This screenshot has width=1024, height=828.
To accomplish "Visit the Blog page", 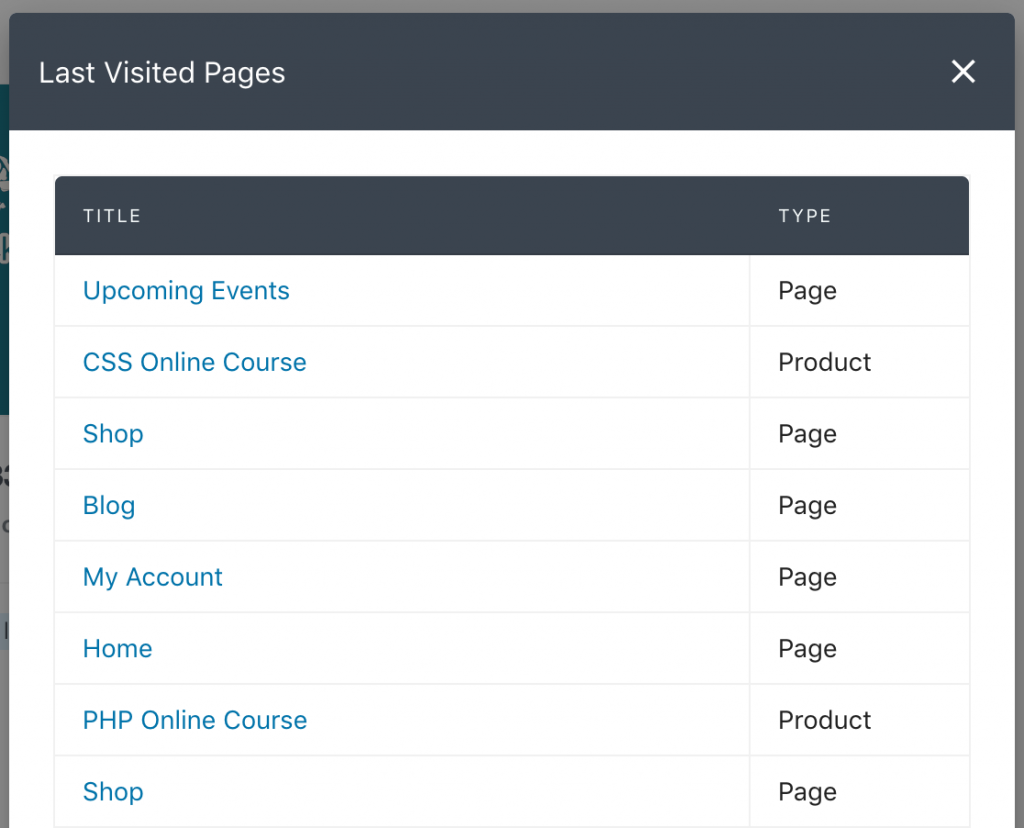I will (108, 505).
